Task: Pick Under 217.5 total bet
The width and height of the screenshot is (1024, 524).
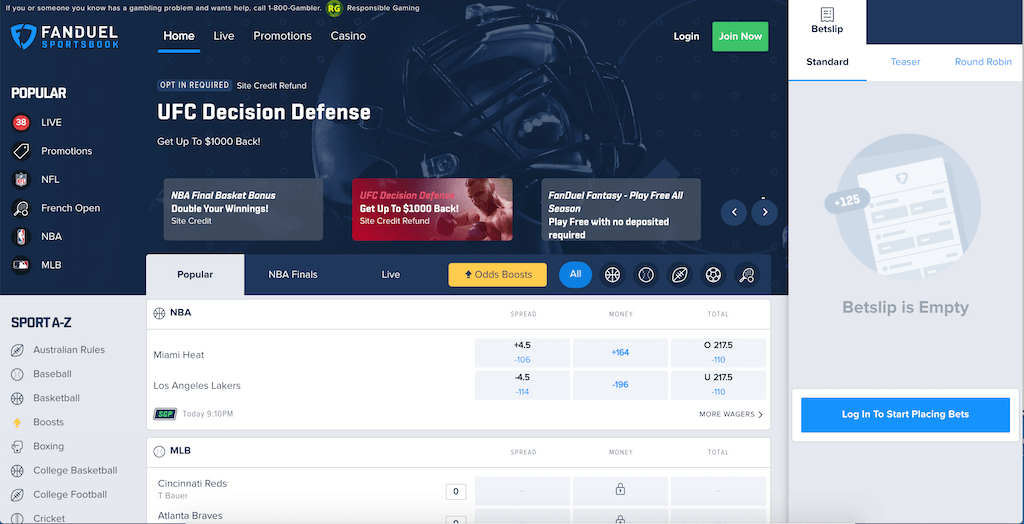Action: tap(718, 385)
